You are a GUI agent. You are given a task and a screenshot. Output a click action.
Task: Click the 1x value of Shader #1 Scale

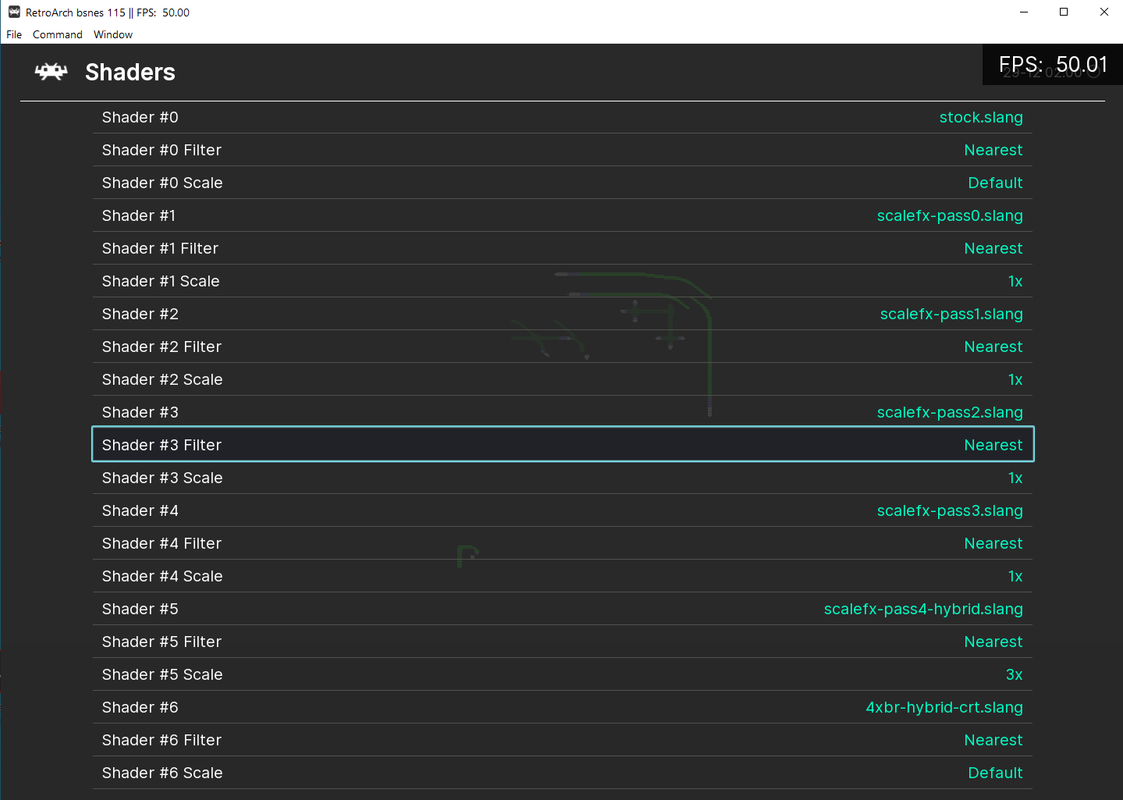[1015, 281]
